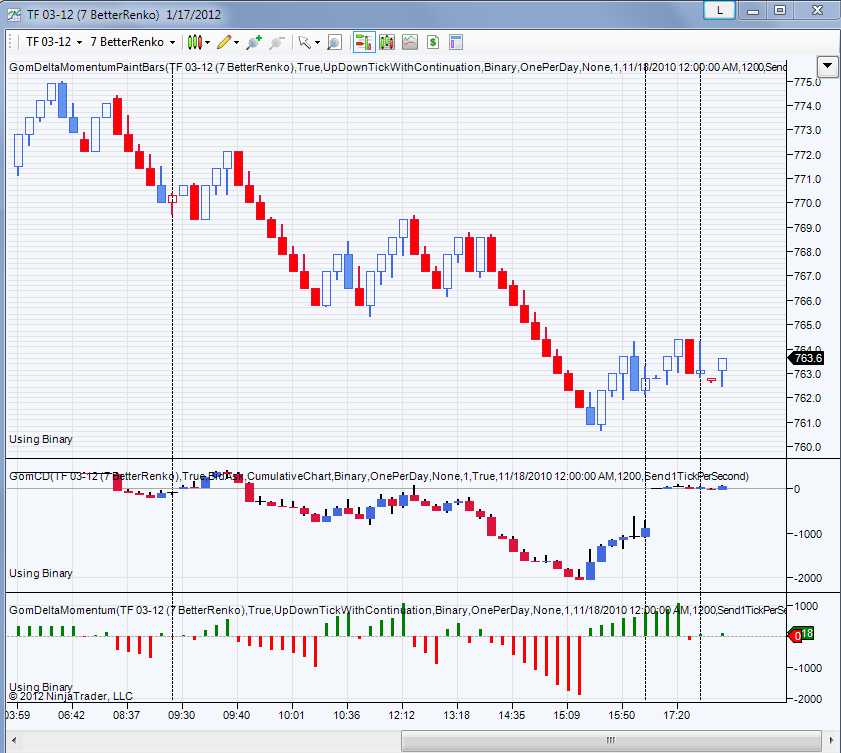841x753 pixels.
Task: Click the red 0 momentum value marker
Action: point(794,636)
